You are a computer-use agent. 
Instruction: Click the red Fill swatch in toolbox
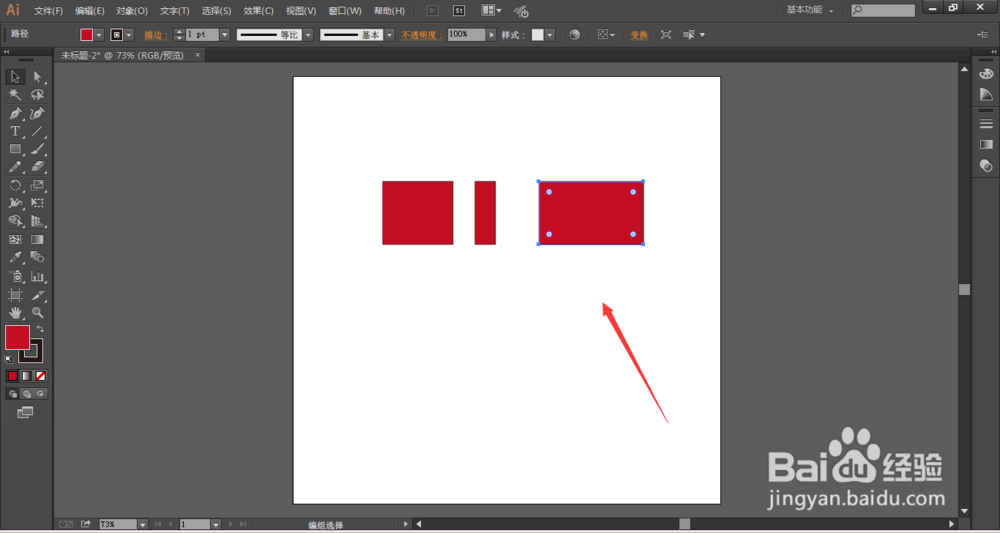coord(17,337)
